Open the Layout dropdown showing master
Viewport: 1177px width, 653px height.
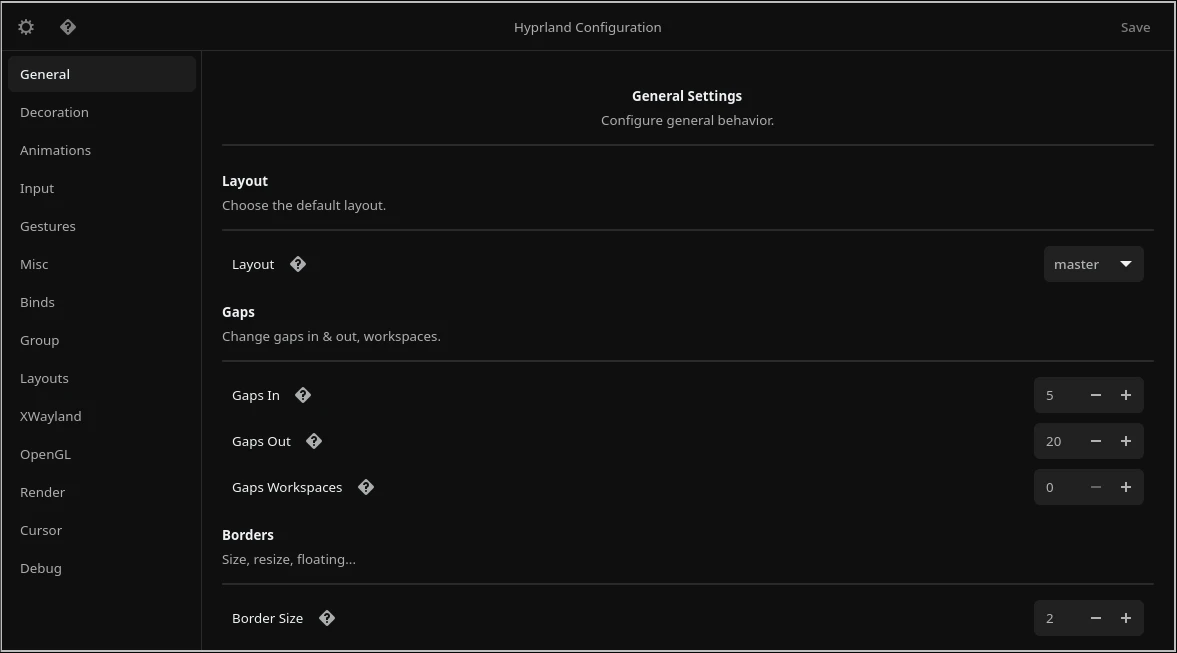1093,264
